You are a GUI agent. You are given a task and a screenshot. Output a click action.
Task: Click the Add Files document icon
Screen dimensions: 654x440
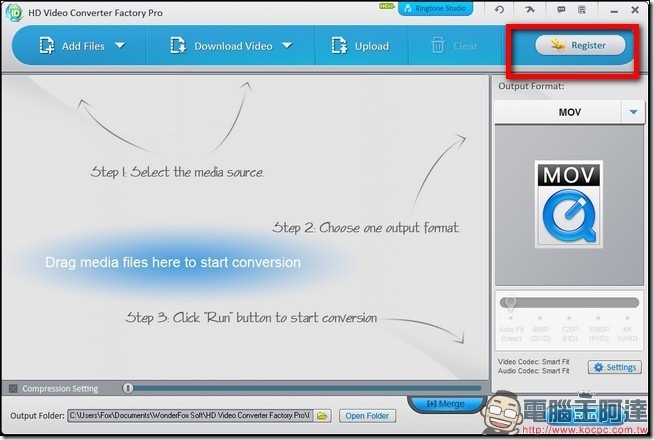click(x=47, y=45)
